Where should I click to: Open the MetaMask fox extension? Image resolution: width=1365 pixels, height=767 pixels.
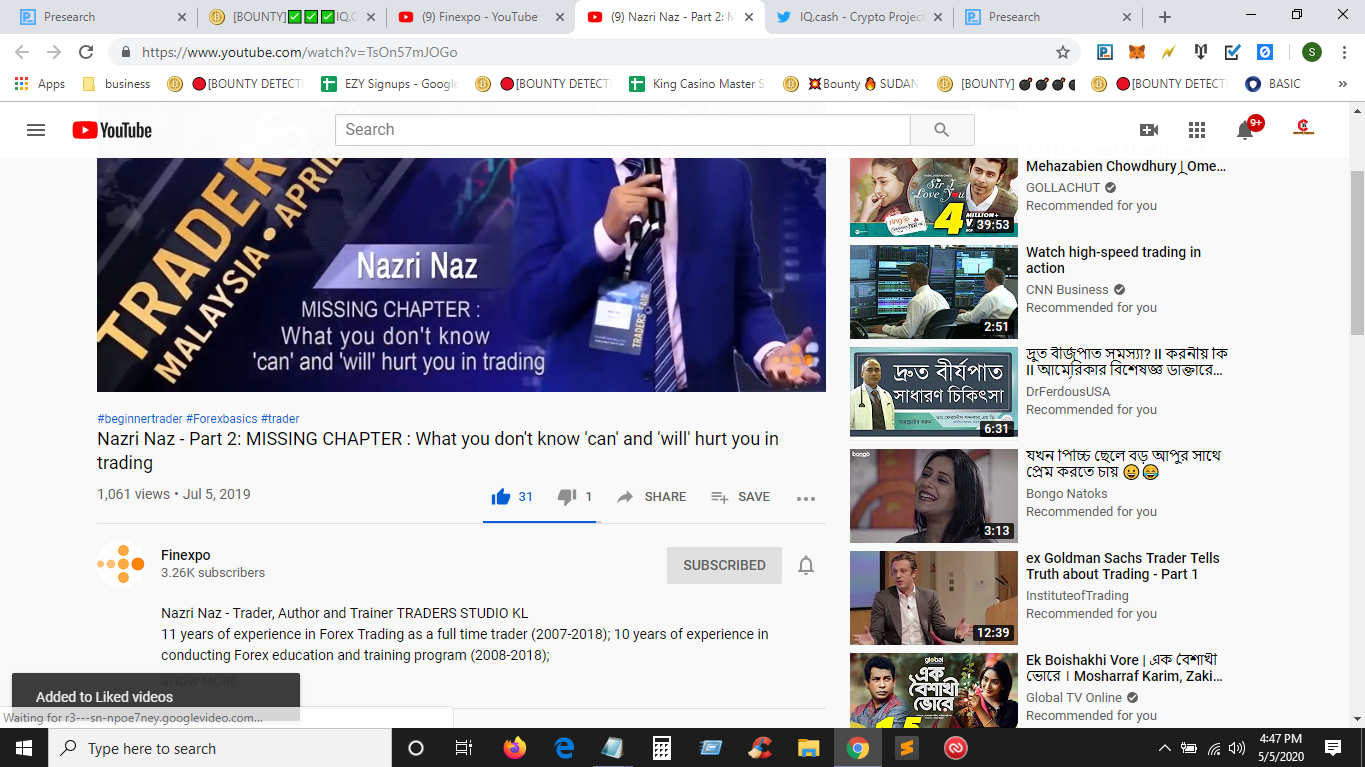tap(1137, 52)
